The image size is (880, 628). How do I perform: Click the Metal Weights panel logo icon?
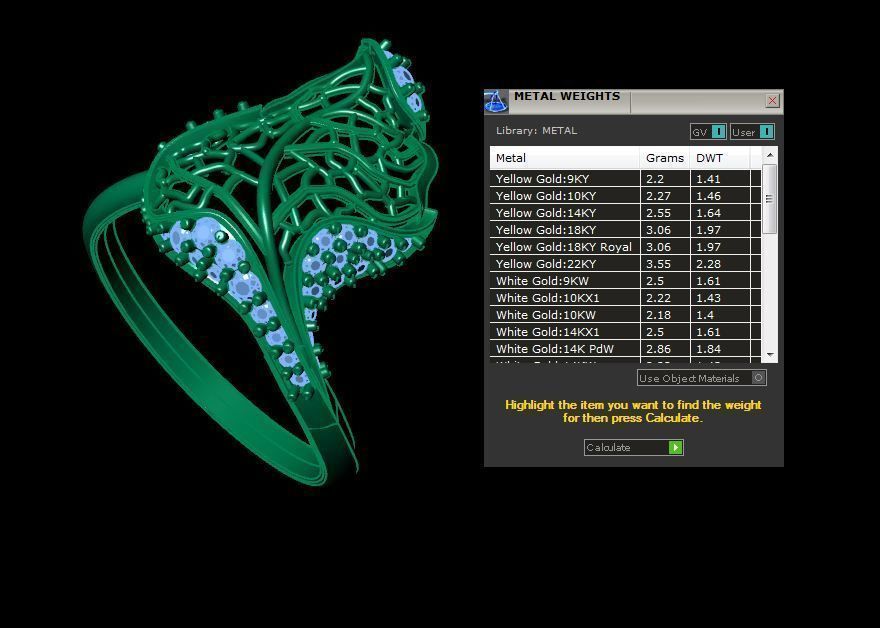tap(495, 102)
